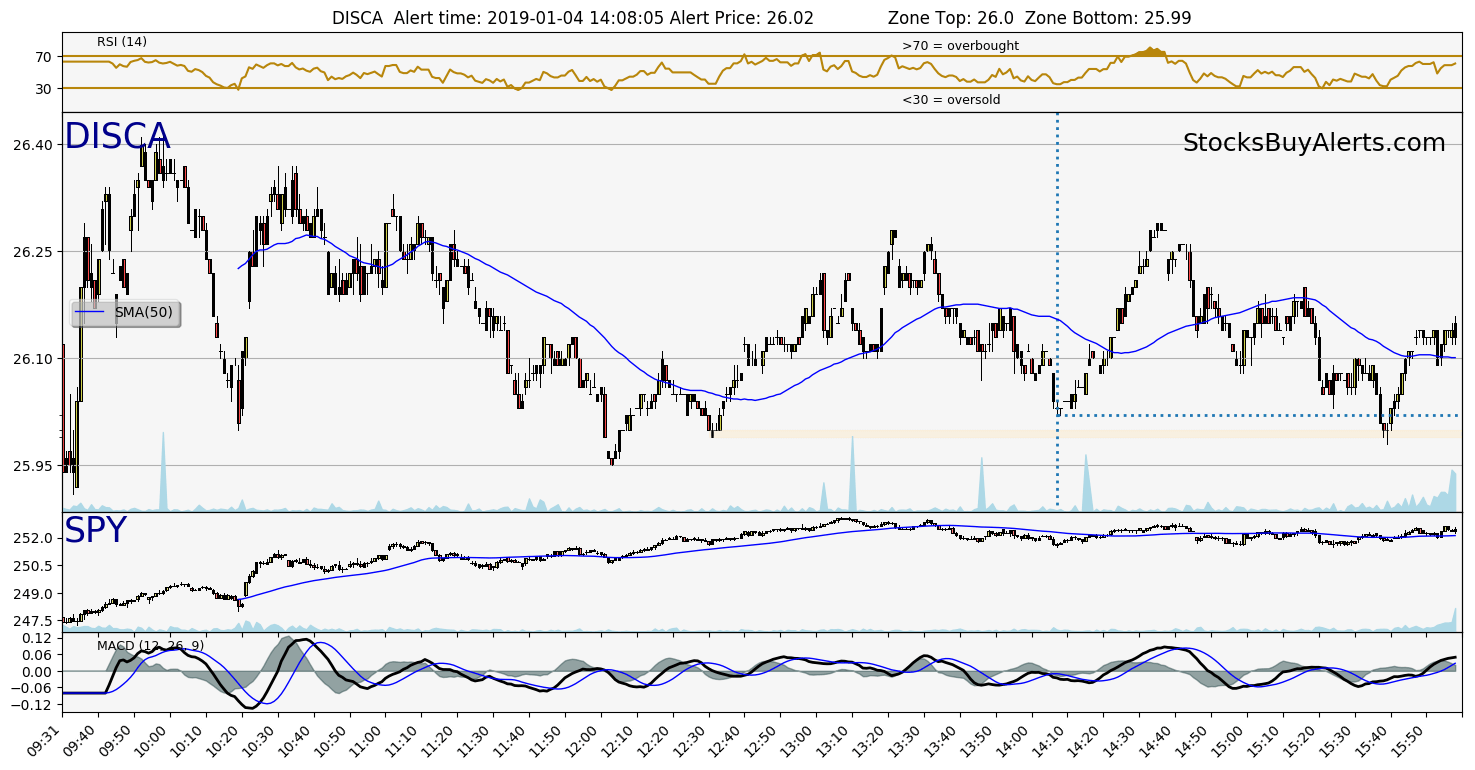Click the RSI 70 axis label
Screen dimensions: 1475x770
(x=43, y=58)
